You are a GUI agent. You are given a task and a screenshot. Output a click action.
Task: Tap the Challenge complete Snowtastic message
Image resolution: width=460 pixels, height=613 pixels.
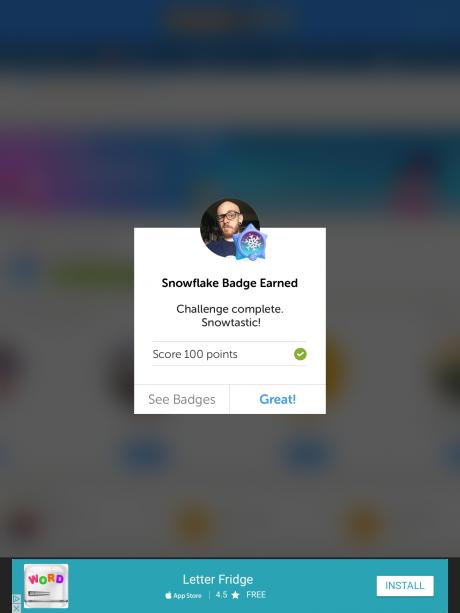coord(230,315)
